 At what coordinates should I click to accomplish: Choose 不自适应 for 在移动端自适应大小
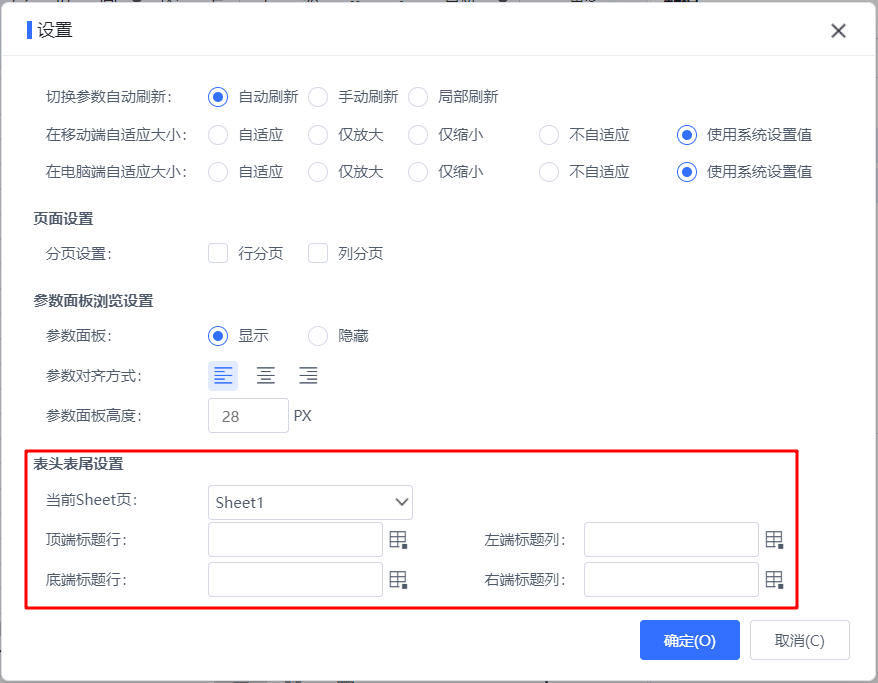[549, 135]
